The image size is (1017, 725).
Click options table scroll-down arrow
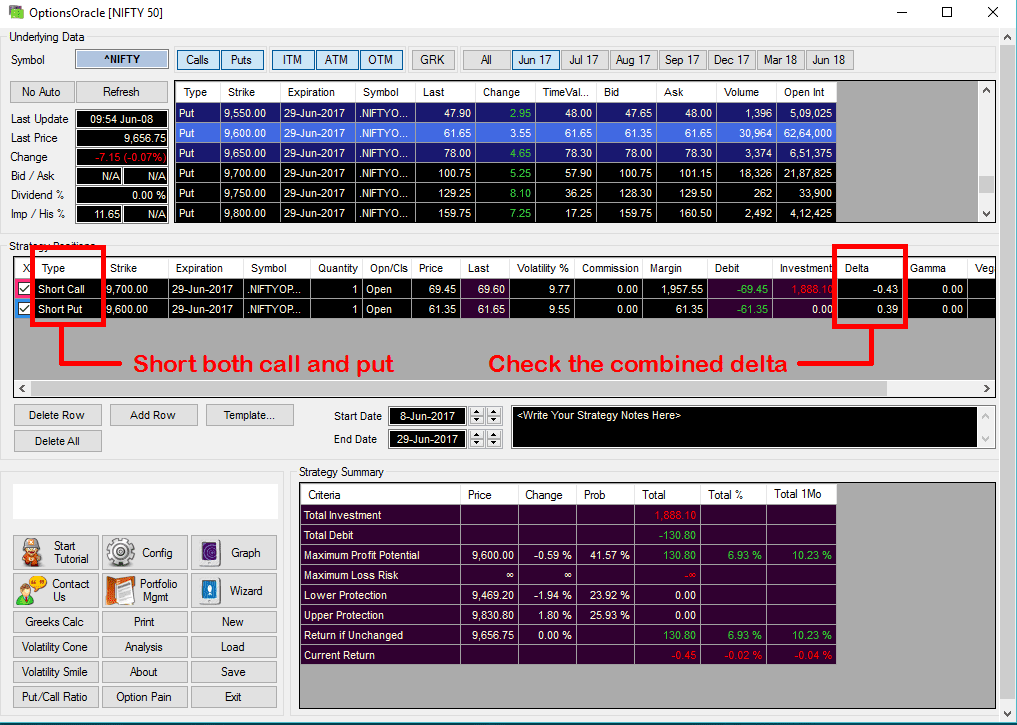[987, 213]
